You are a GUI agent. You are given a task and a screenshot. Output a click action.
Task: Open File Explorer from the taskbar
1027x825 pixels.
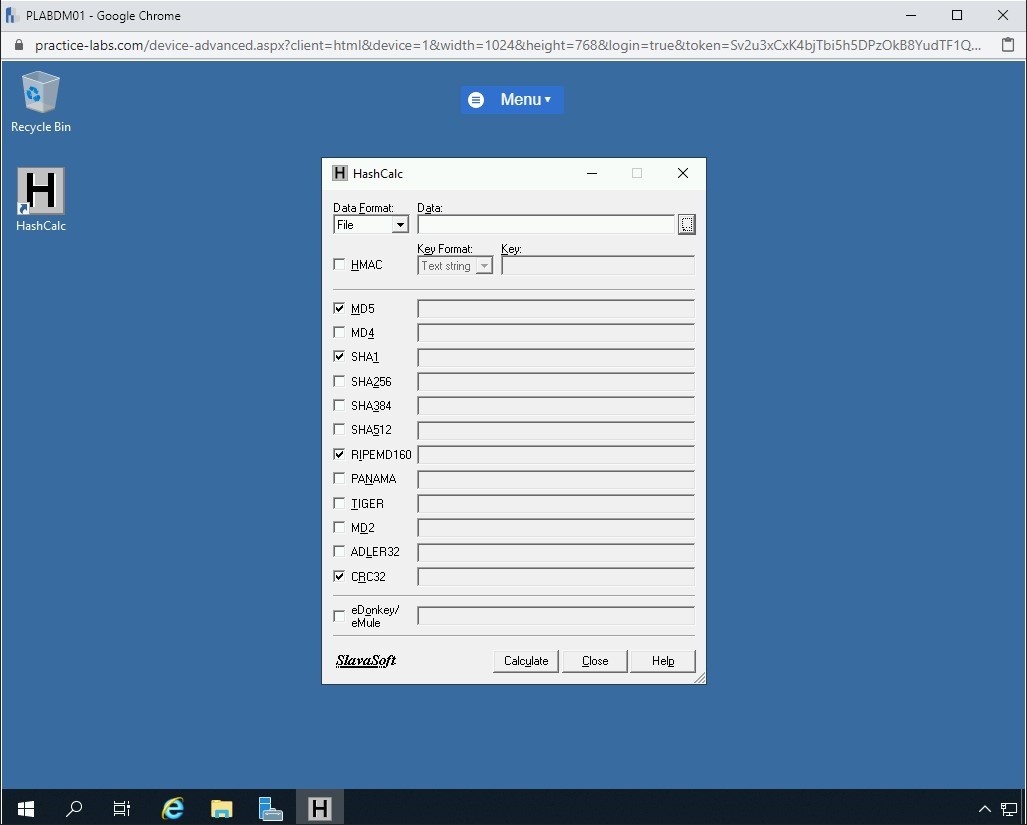222,808
